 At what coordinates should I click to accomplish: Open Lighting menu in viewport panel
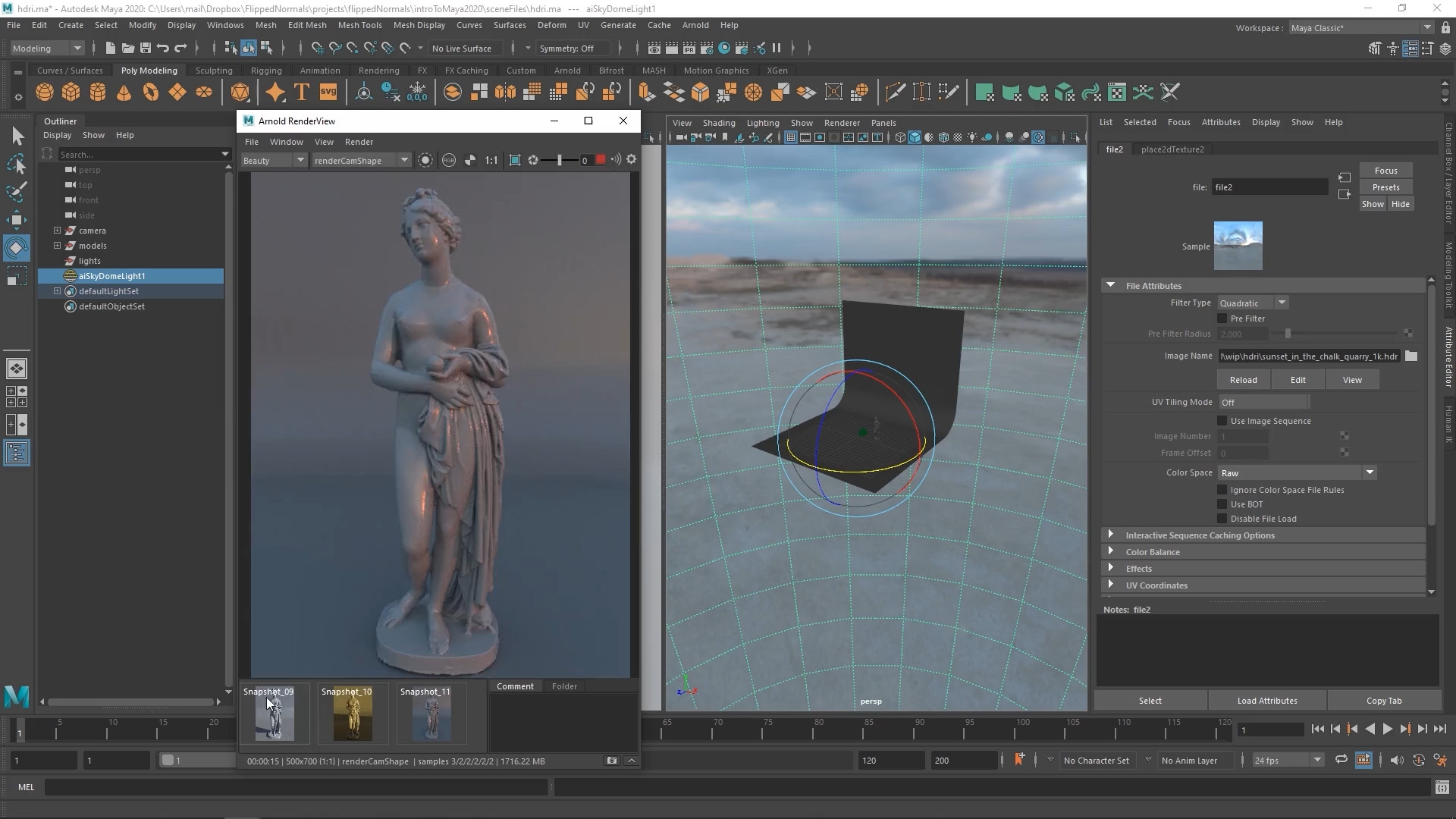763,123
